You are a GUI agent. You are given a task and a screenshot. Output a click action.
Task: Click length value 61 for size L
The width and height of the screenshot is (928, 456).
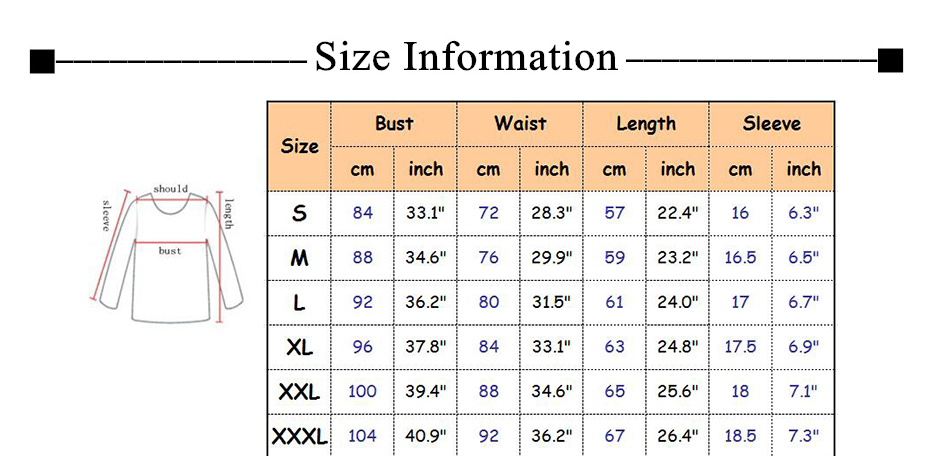tap(614, 302)
